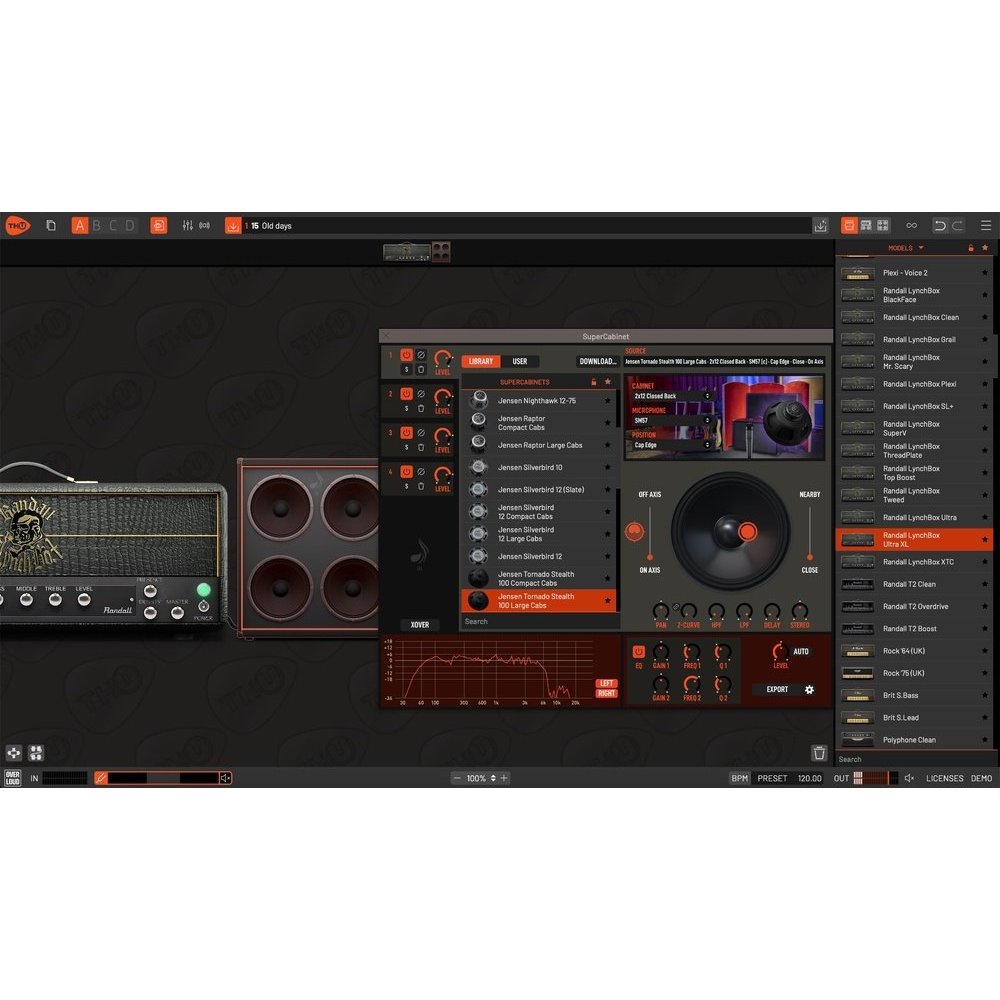Switch to USER tab

click(520, 362)
